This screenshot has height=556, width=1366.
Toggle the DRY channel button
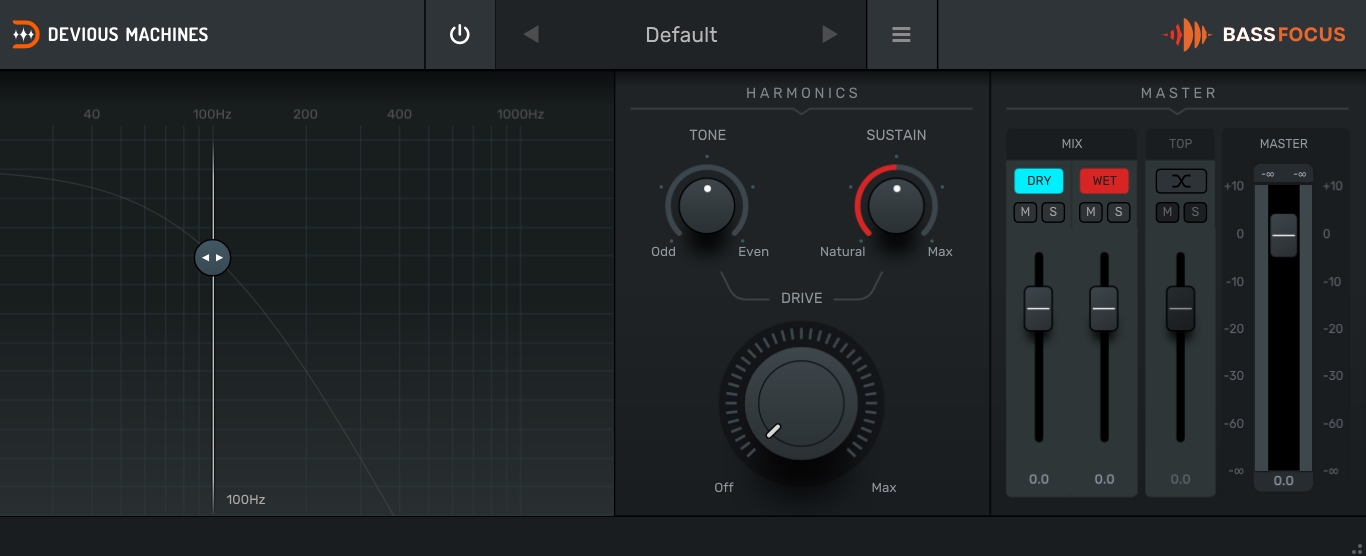[x=1039, y=181]
